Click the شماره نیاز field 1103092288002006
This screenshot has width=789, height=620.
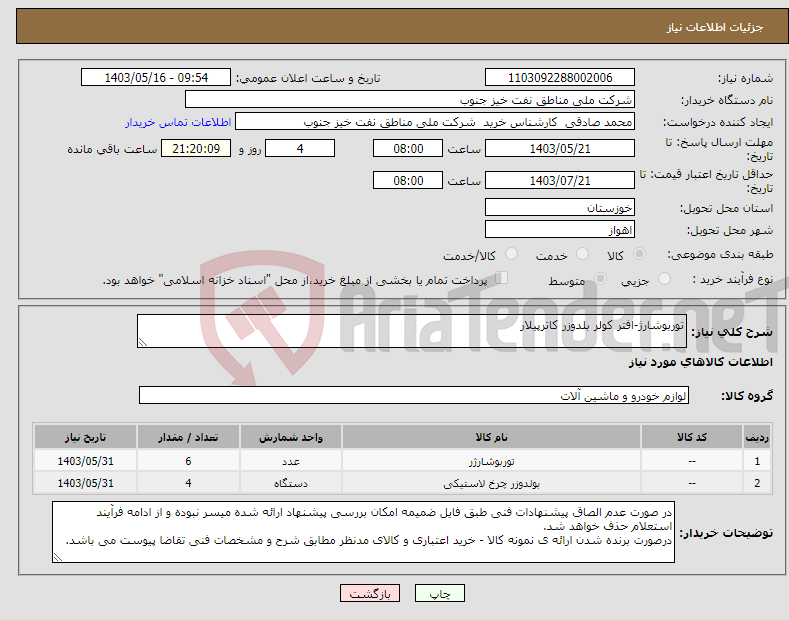(560, 78)
